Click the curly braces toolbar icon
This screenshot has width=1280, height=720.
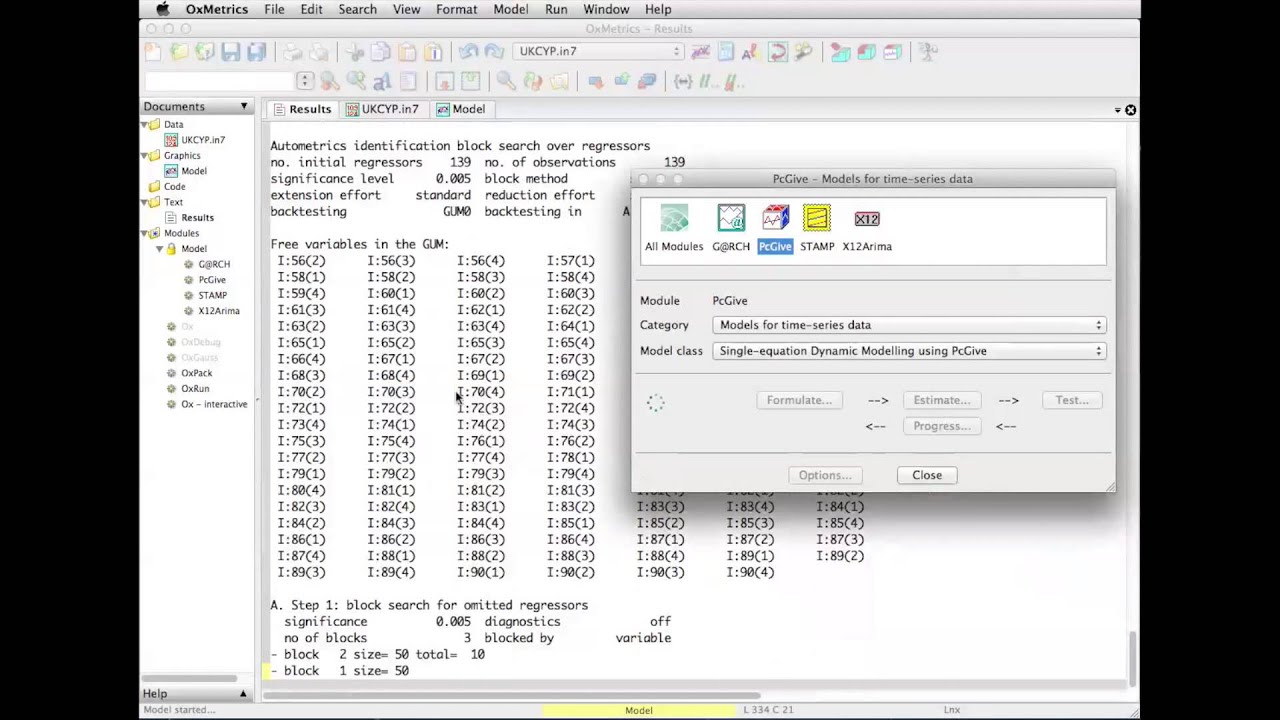[683, 81]
